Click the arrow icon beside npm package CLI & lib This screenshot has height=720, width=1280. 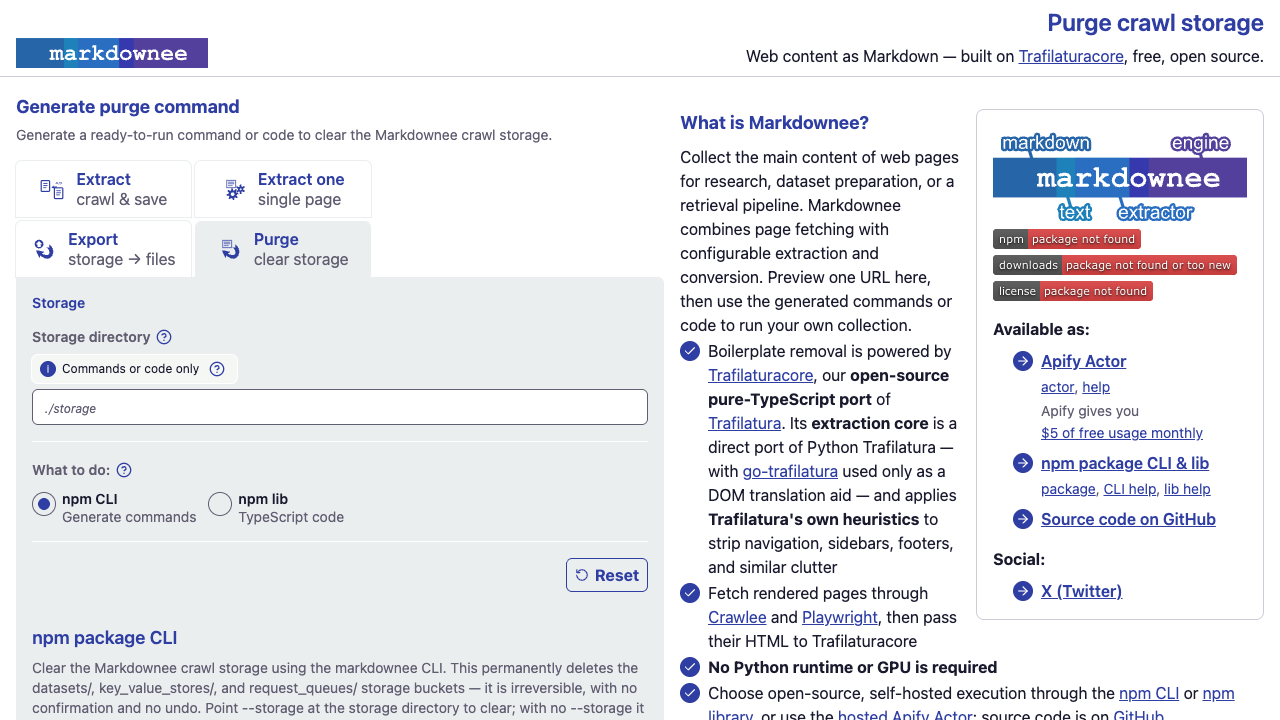point(1023,463)
